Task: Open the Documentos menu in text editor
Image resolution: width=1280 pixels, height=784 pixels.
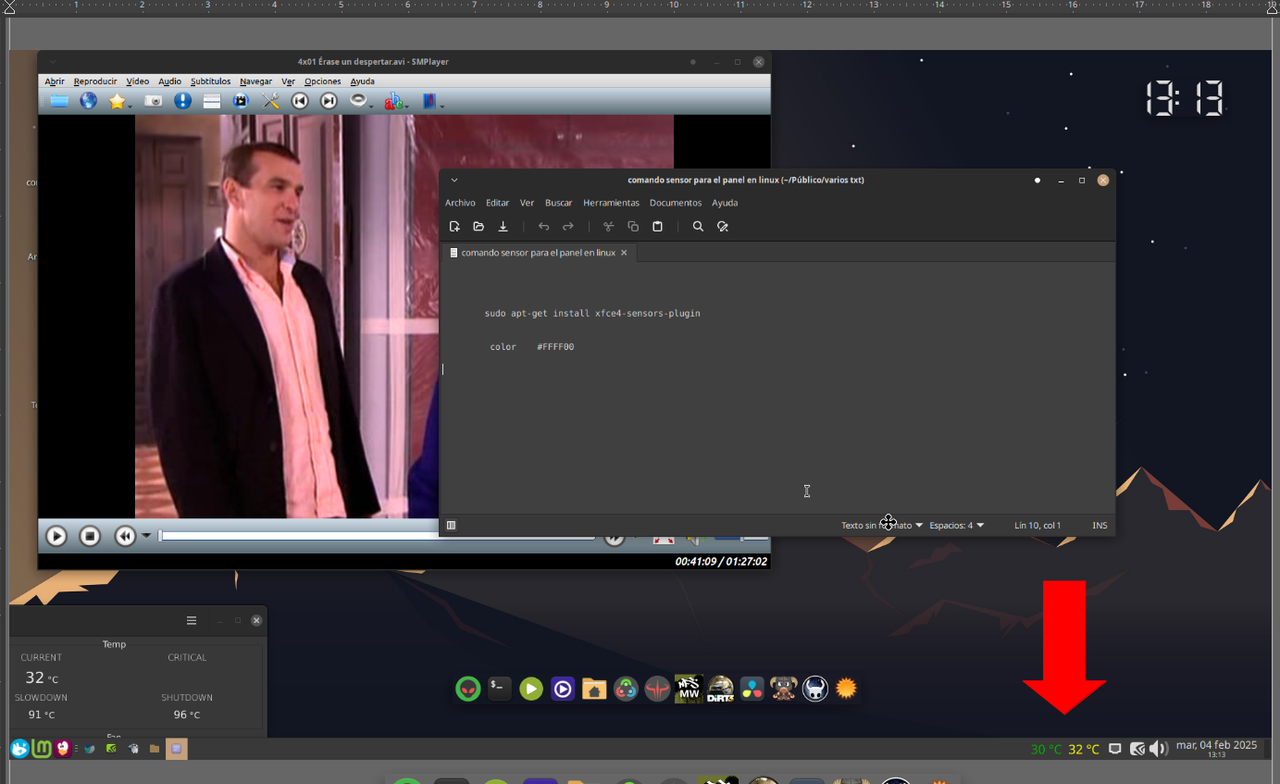Action: (x=675, y=203)
